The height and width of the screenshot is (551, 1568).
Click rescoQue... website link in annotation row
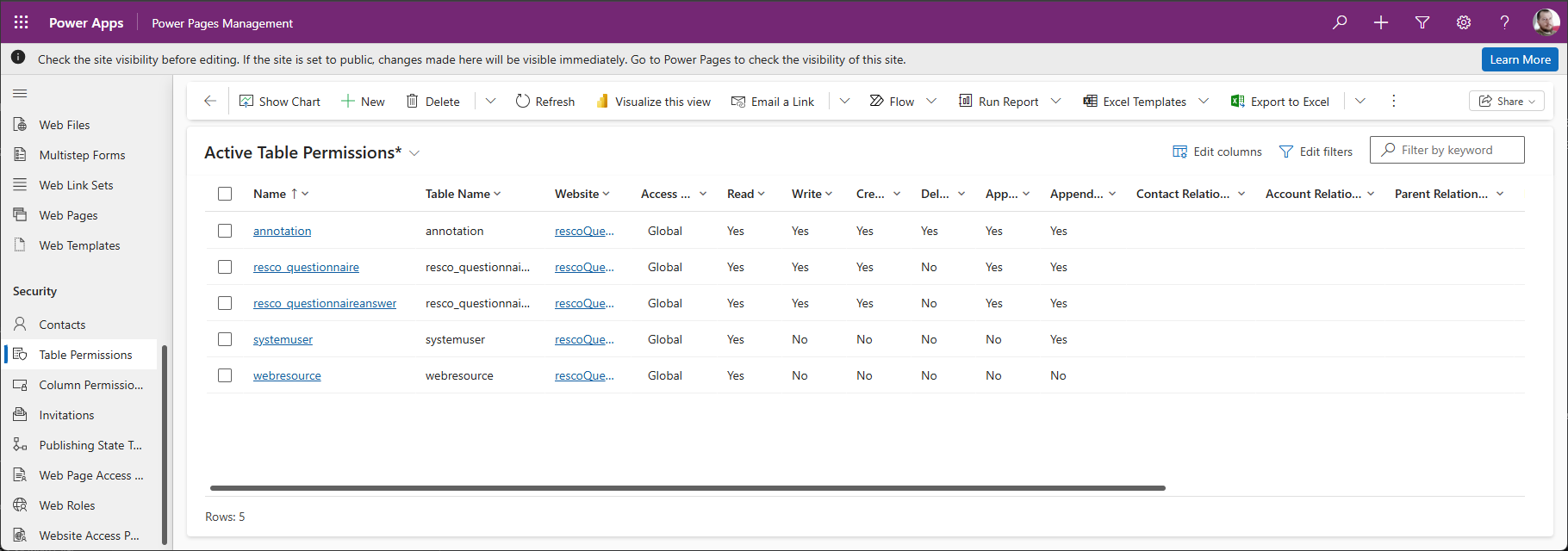[584, 231]
